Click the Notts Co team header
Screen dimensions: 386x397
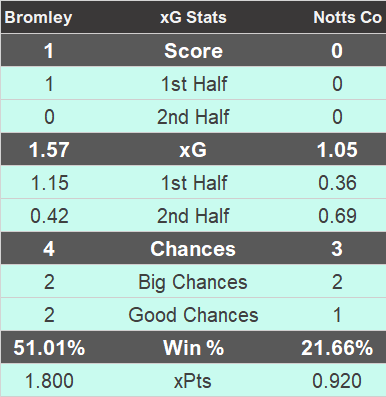(x=347, y=17)
